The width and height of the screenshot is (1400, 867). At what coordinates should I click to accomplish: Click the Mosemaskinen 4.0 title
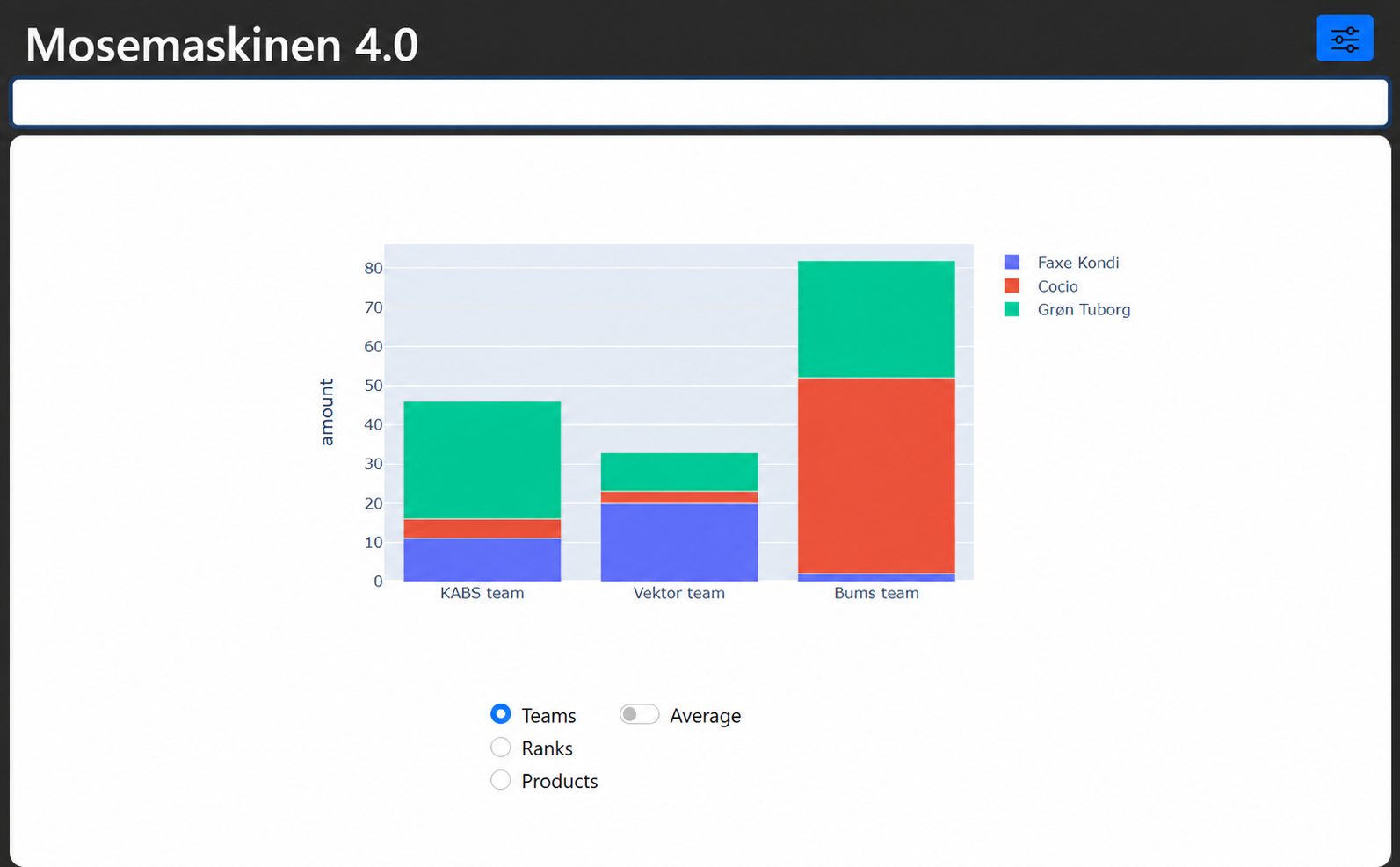point(221,45)
